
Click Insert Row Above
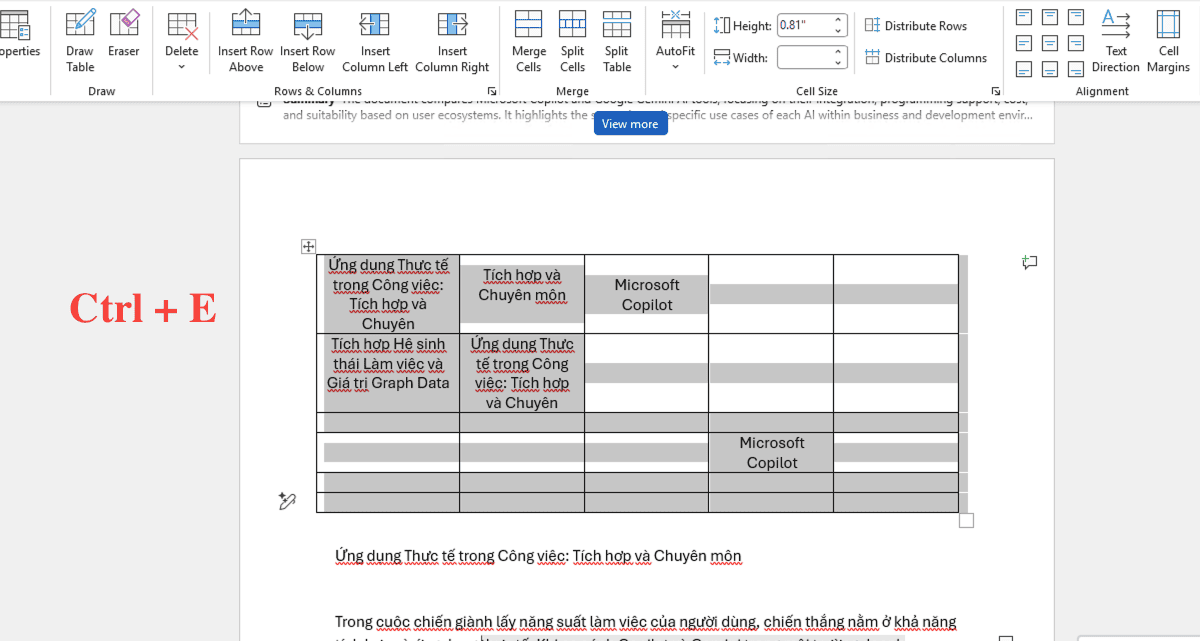coord(246,41)
